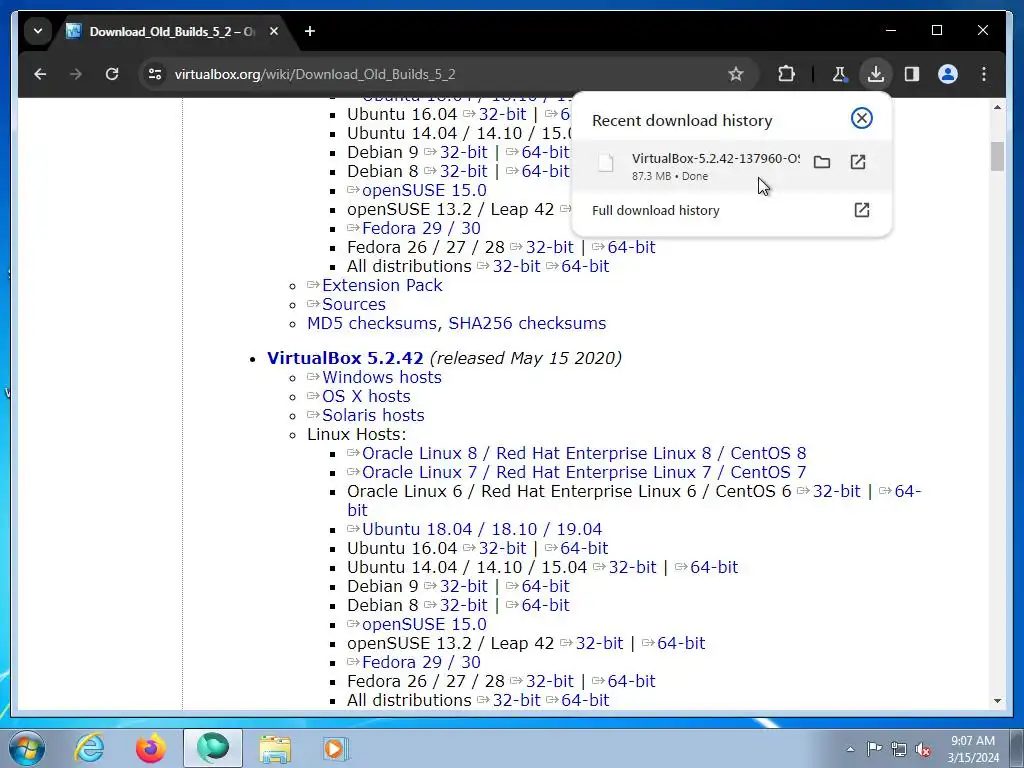Open the taskbar clock showing 9:07 AM
Viewport: 1024px width, 768px height.
(x=973, y=749)
